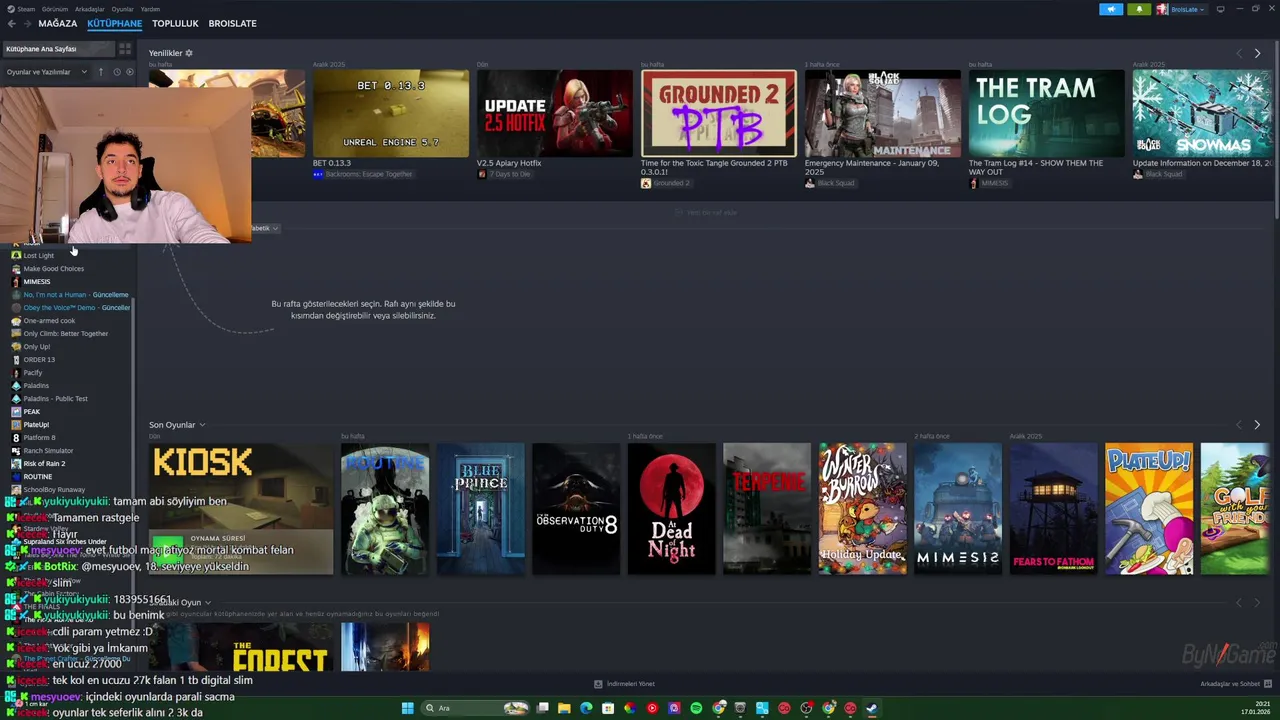Image resolution: width=1280 pixels, height=720 pixels.
Task: Toggle recent activity clock filter
Action: pyautogui.click(x=116, y=72)
